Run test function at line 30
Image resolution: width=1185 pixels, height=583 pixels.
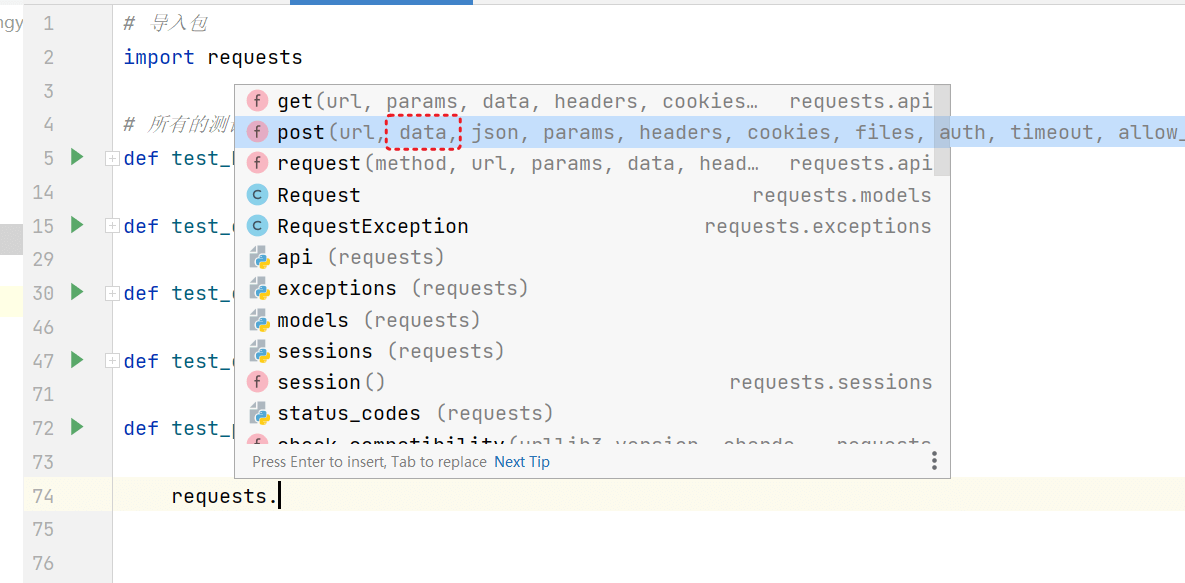[x=77, y=292]
